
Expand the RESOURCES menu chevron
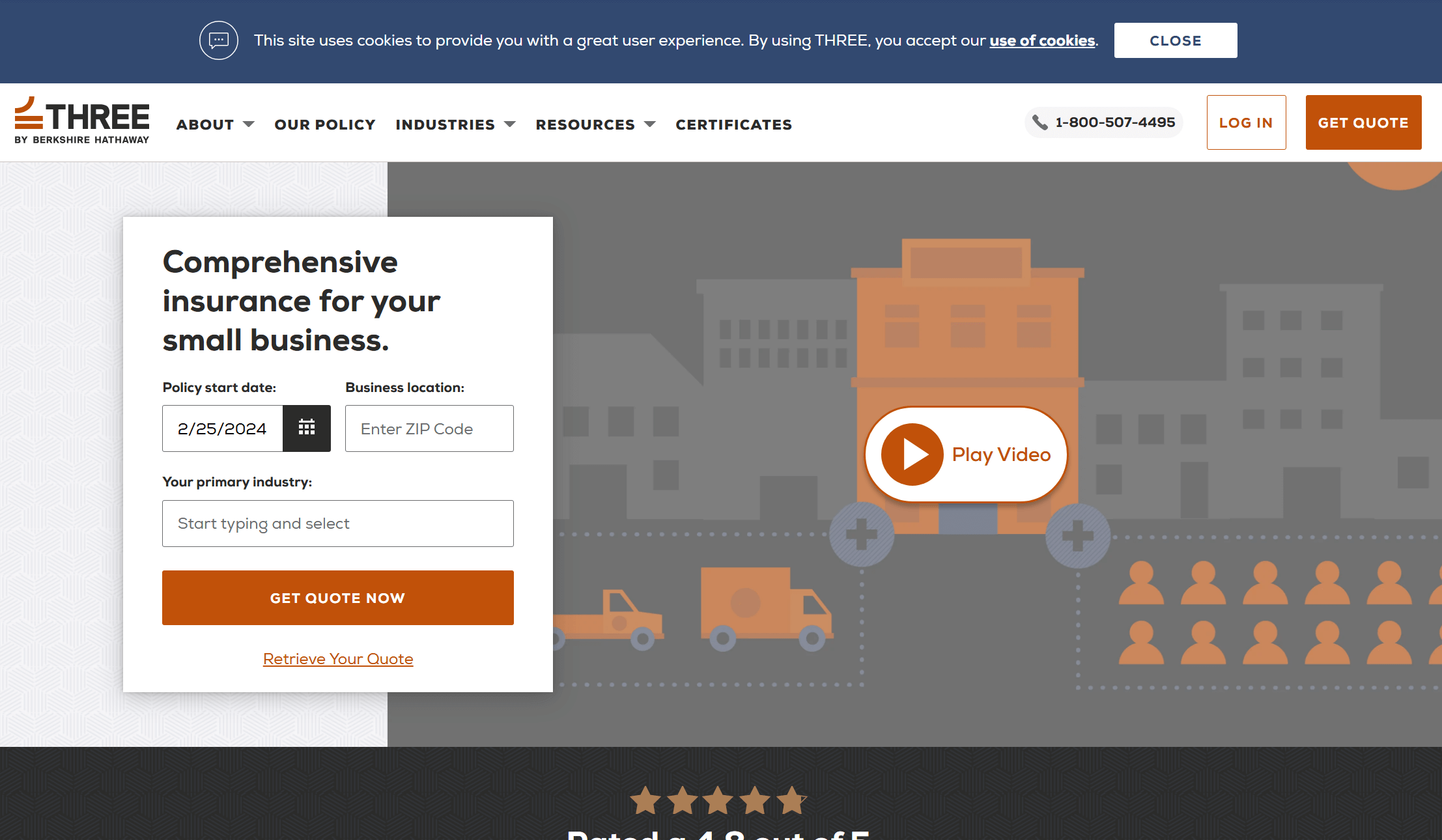(650, 124)
